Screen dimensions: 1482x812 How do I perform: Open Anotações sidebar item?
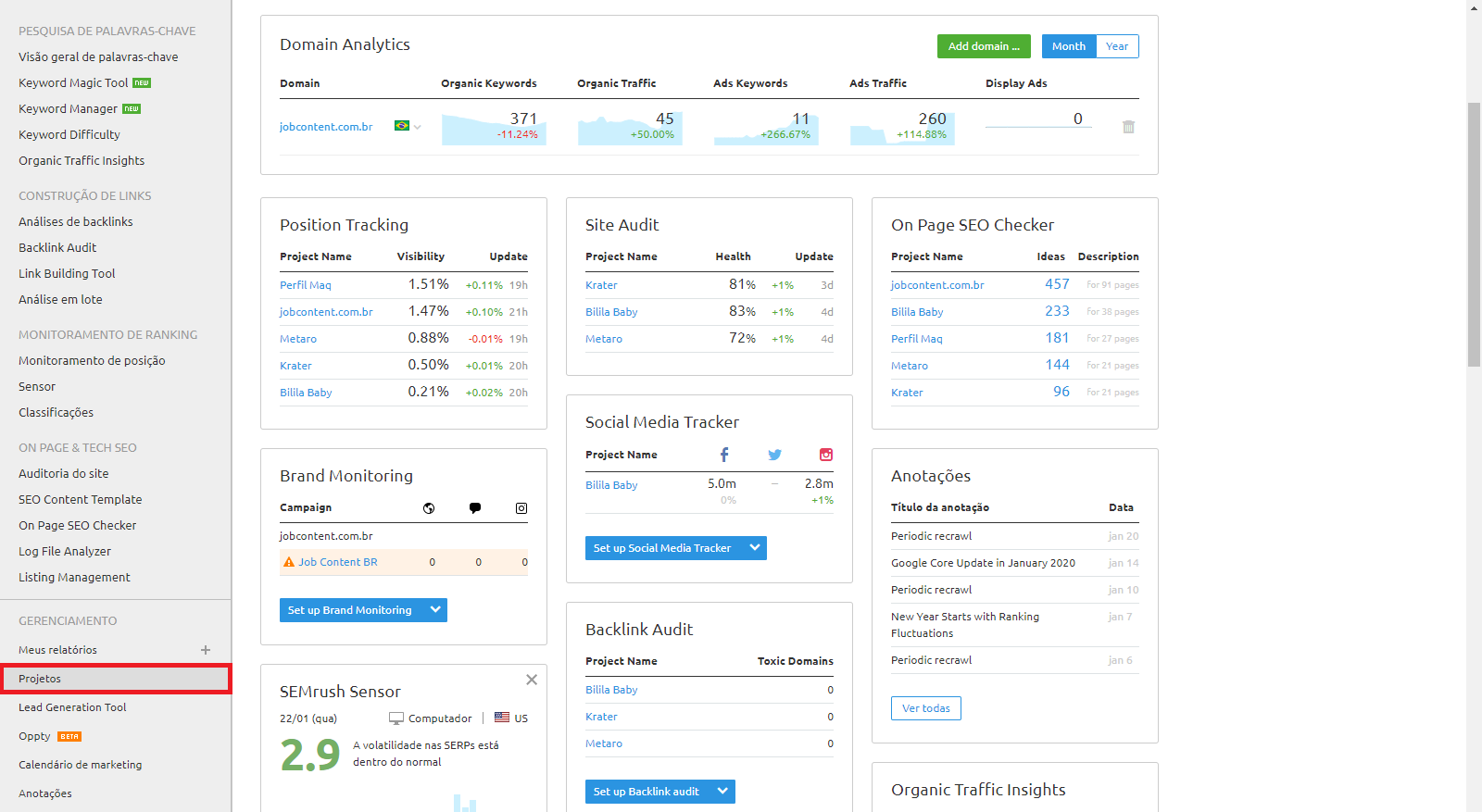click(45, 793)
